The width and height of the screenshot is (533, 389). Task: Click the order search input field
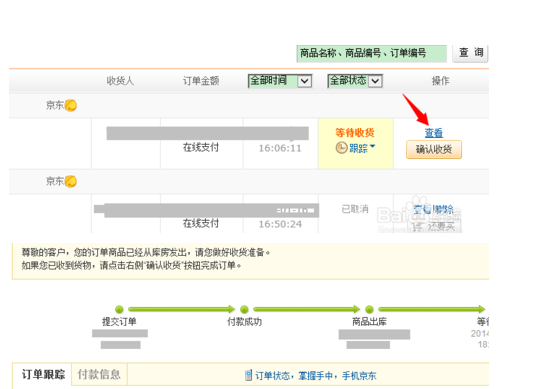tap(372, 53)
